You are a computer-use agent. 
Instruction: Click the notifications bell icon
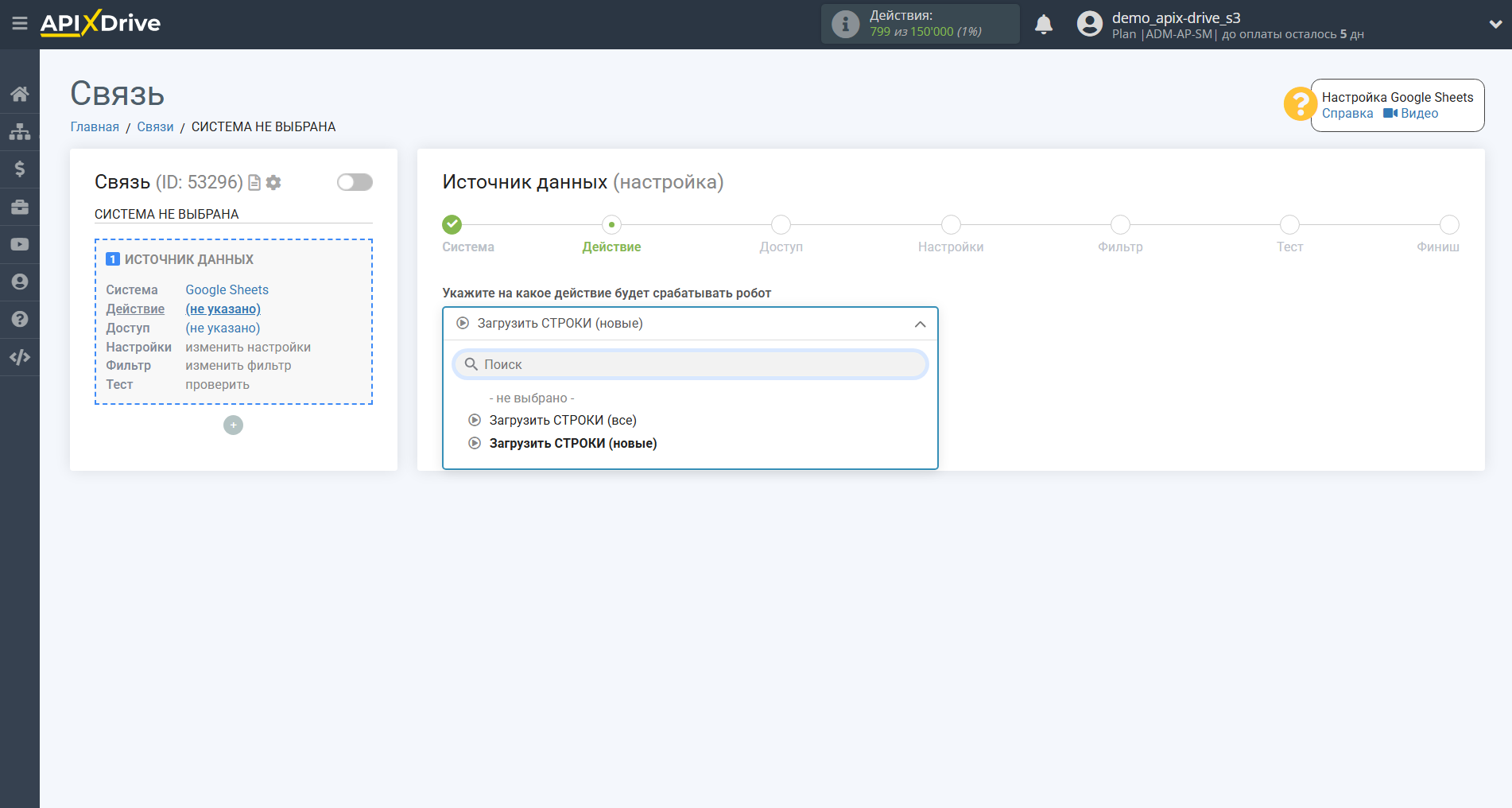point(1043,25)
